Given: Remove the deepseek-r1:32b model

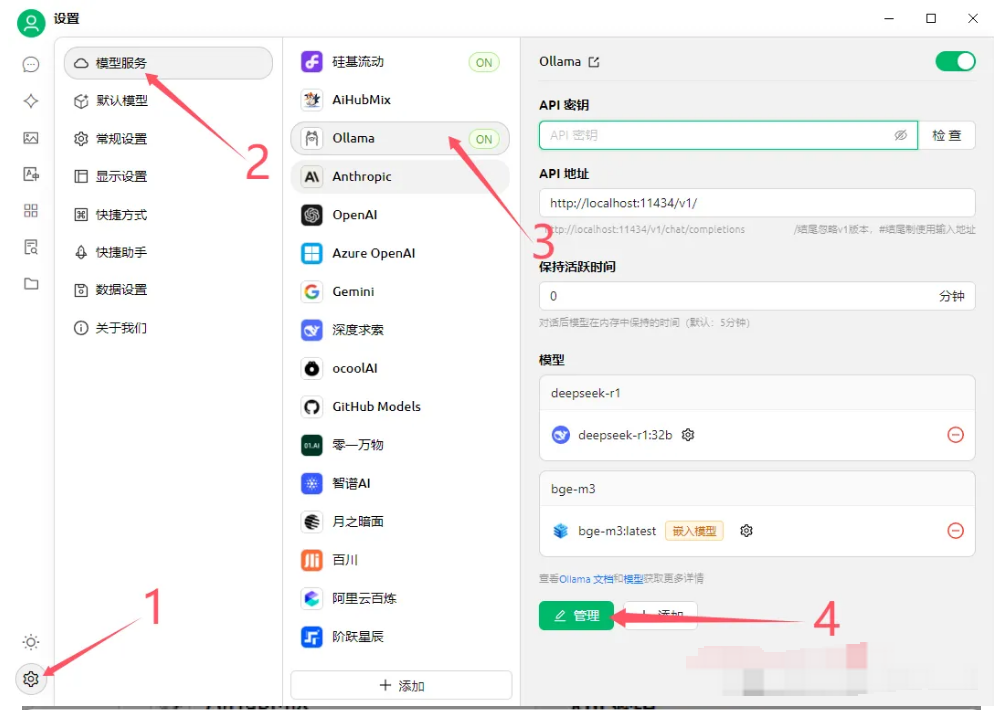Looking at the screenshot, I should coord(955,435).
